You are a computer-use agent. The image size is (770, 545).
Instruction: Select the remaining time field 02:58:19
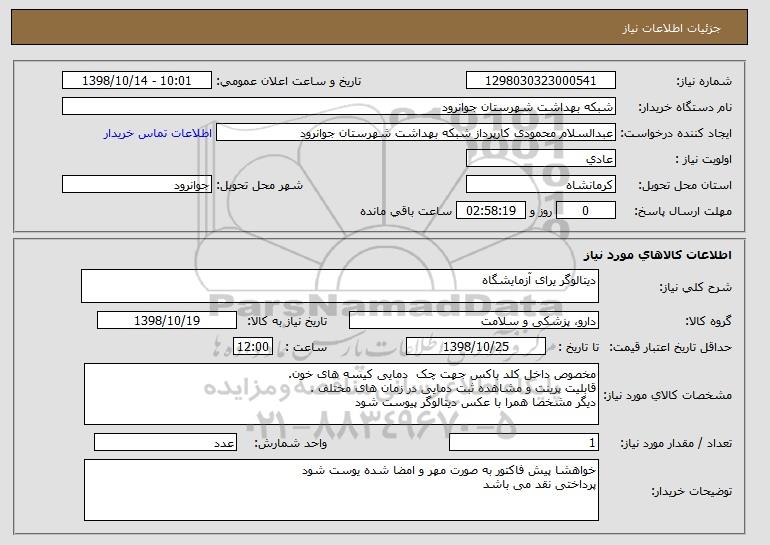tap(491, 211)
